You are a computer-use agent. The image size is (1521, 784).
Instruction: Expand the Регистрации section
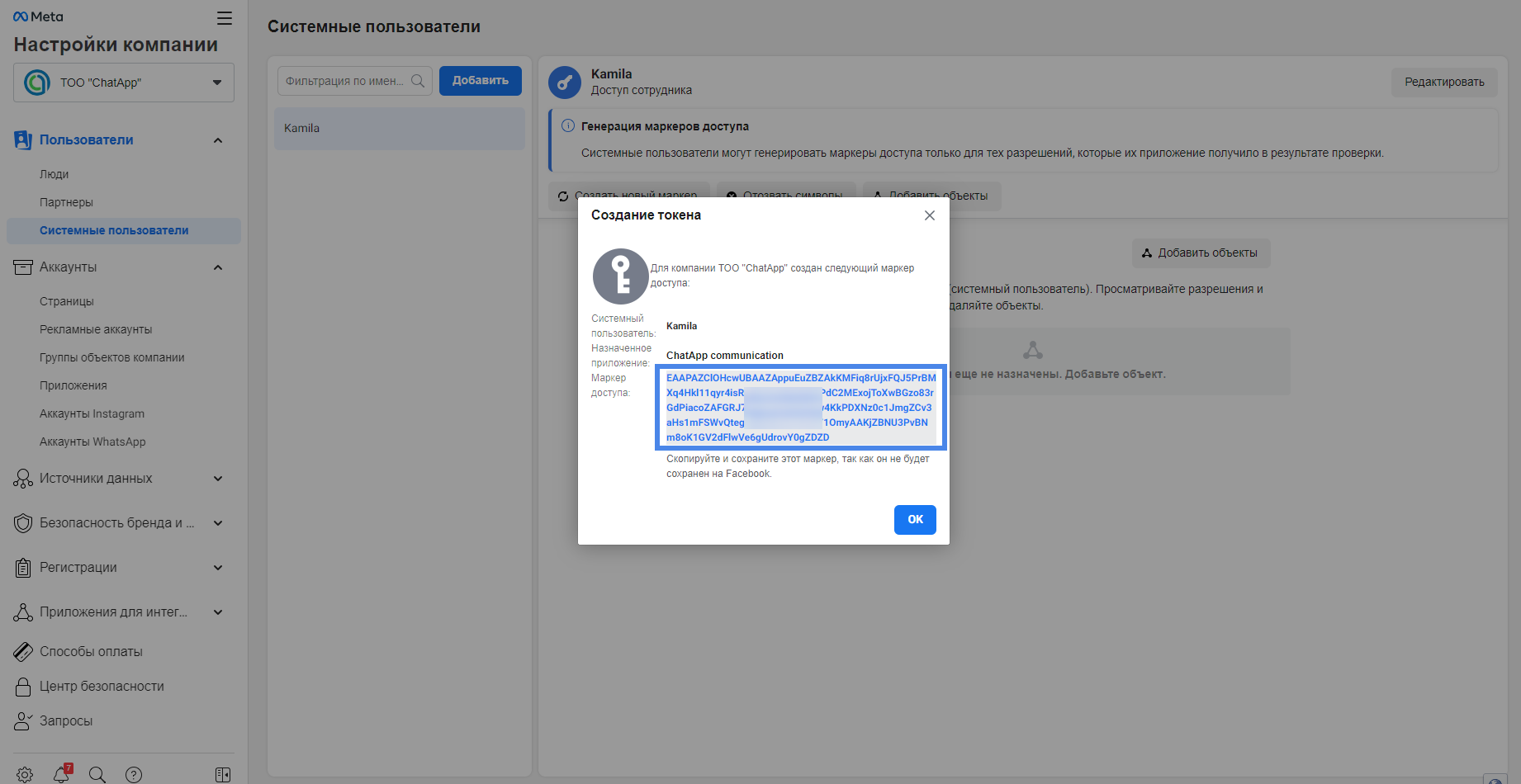coord(218,568)
